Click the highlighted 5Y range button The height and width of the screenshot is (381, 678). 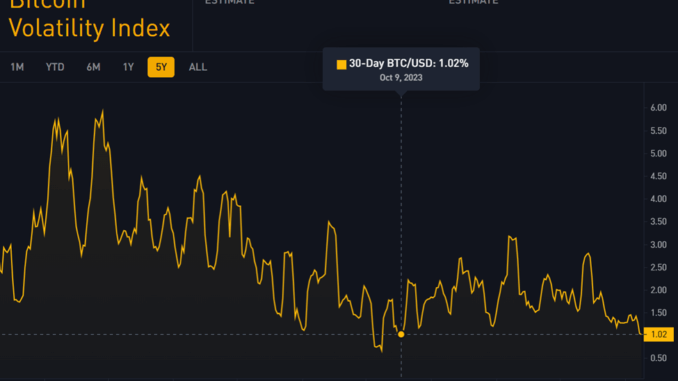161,67
